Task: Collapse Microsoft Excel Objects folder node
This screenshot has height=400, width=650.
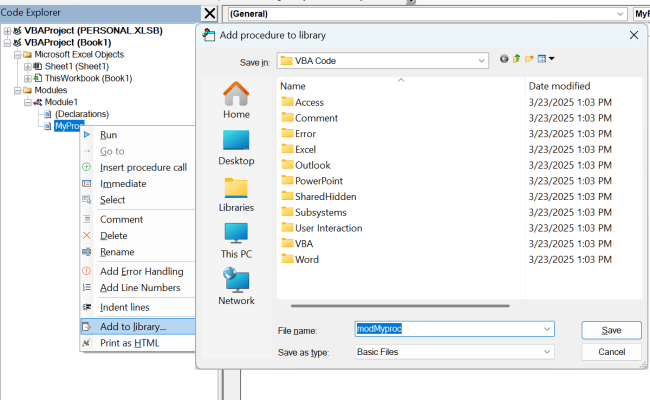Action: click(x=17, y=55)
